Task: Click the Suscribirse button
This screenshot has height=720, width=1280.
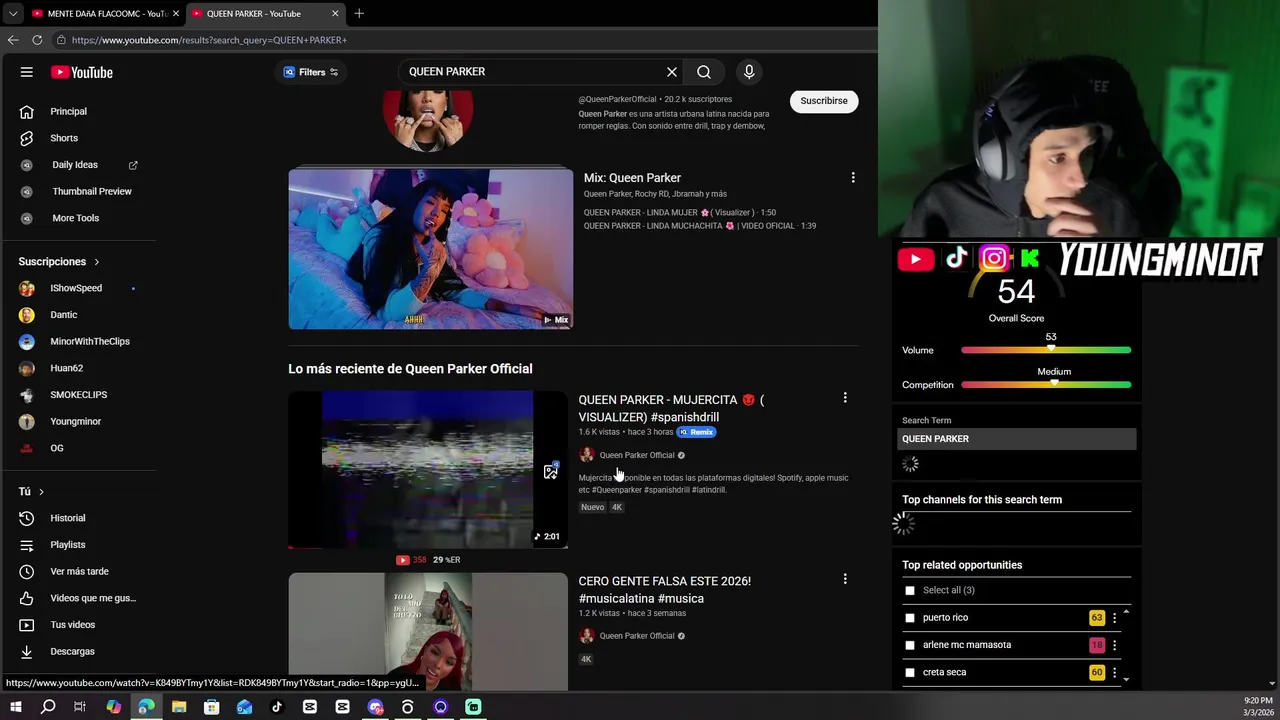Action: coord(824,100)
